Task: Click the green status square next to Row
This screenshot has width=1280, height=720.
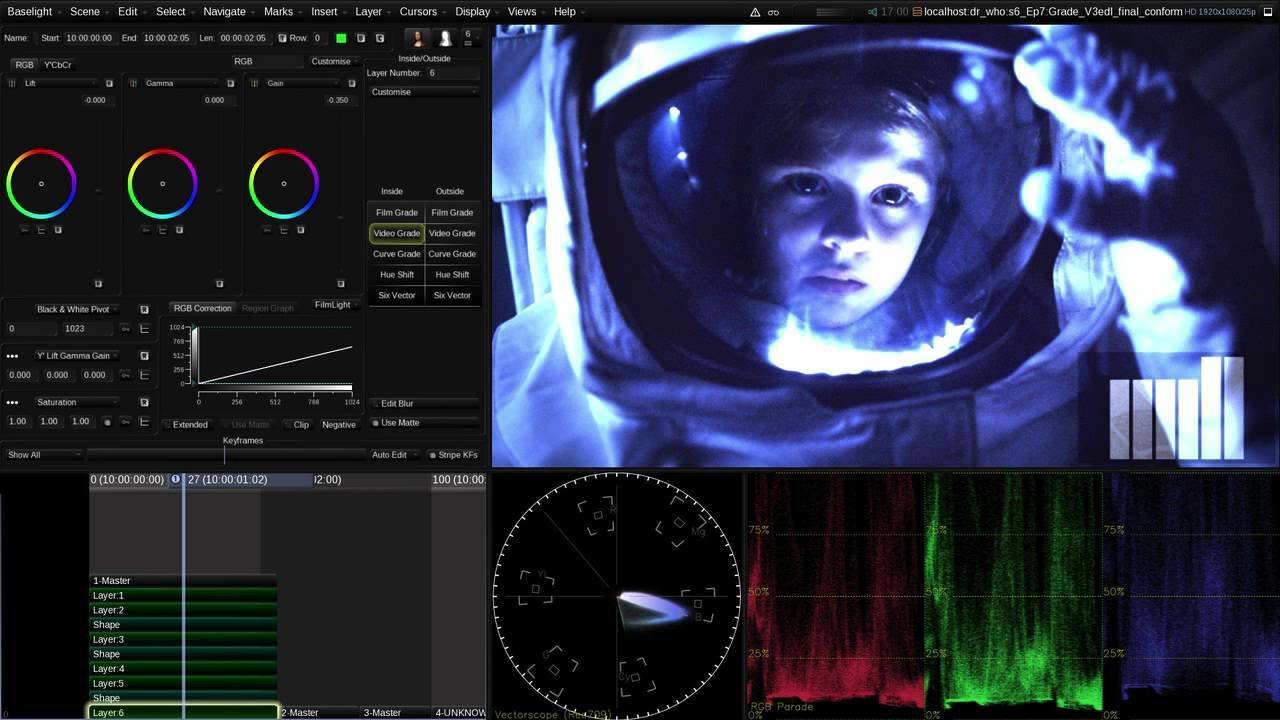Action: tap(341, 38)
